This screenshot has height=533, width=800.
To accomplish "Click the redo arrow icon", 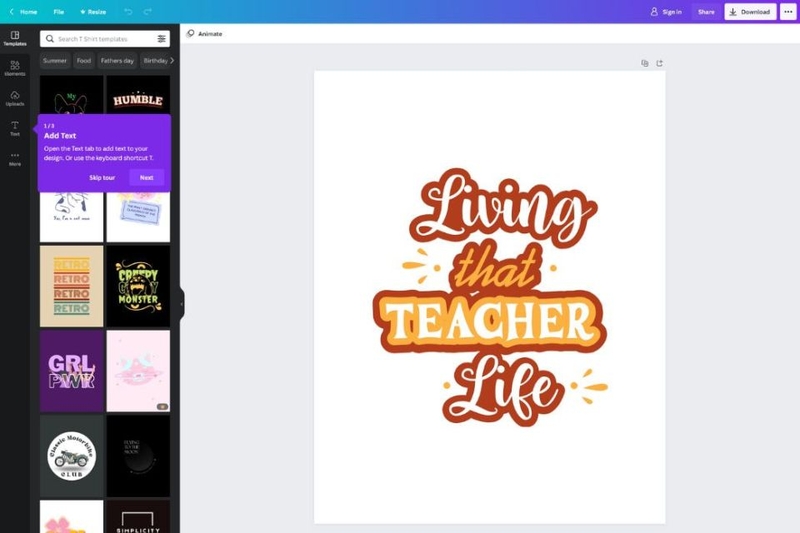I will point(147,11).
